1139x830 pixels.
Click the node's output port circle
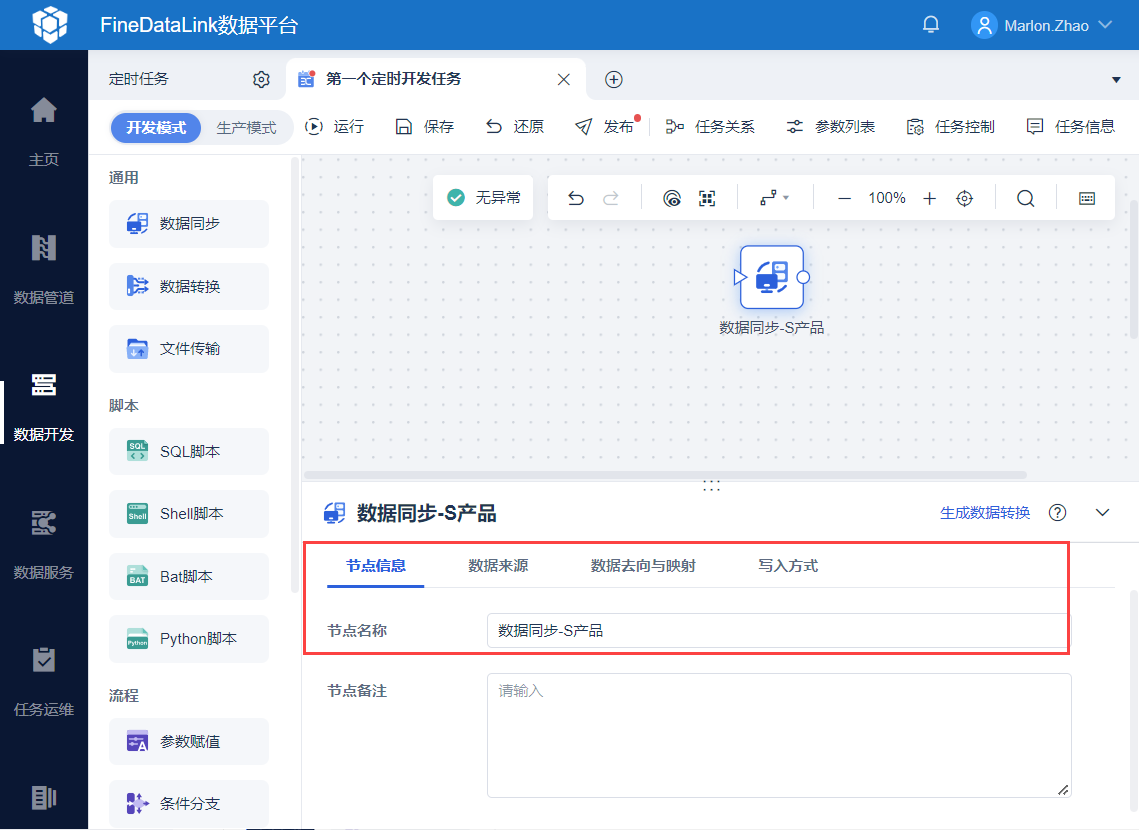coord(803,277)
